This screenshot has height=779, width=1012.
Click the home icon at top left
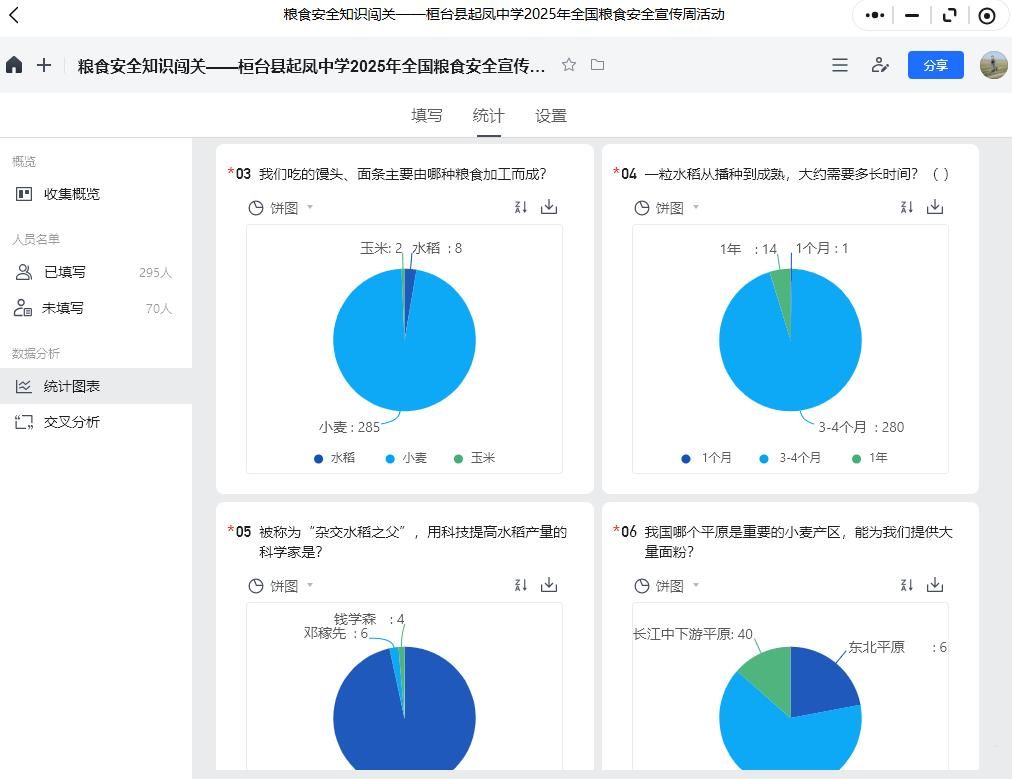point(14,65)
